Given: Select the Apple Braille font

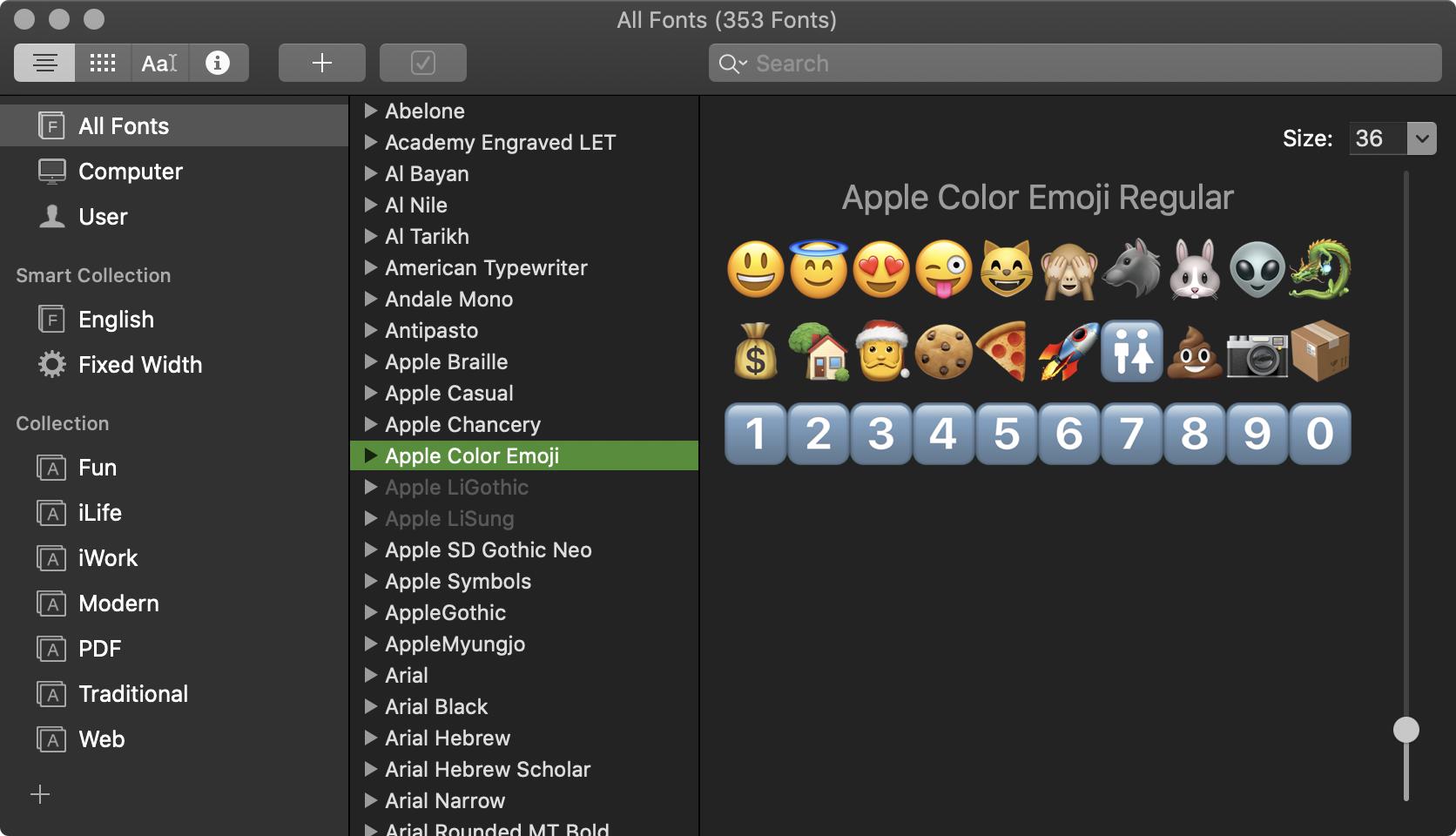Looking at the screenshot, I should tap(524, 361).
